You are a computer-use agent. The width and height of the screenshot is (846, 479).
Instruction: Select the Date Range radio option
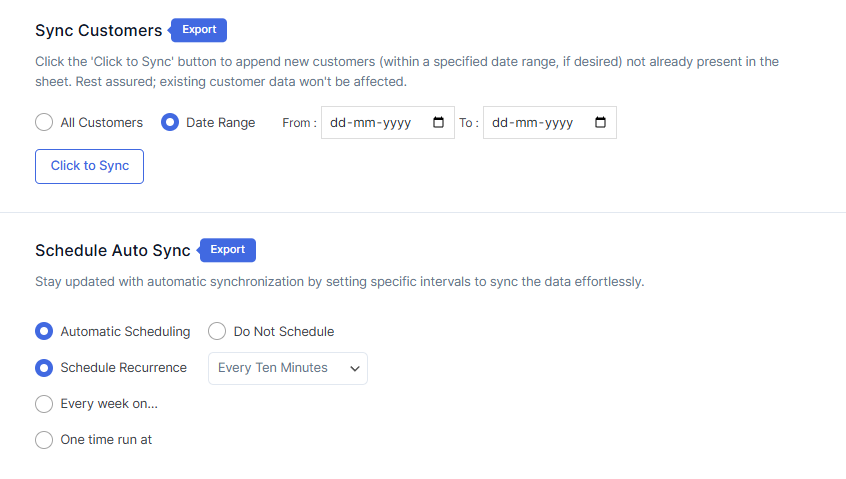click(170, 122)
